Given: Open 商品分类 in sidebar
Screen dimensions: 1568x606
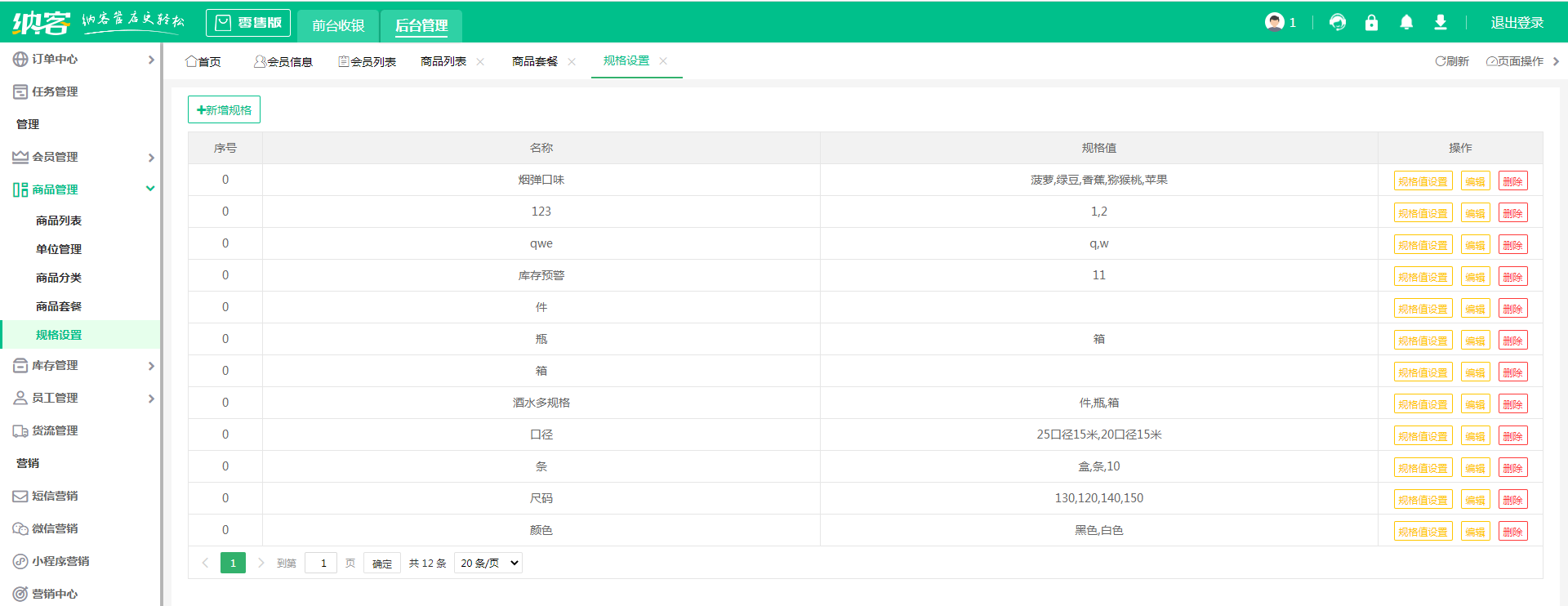Looking at the screenshot, I should 59,278.
